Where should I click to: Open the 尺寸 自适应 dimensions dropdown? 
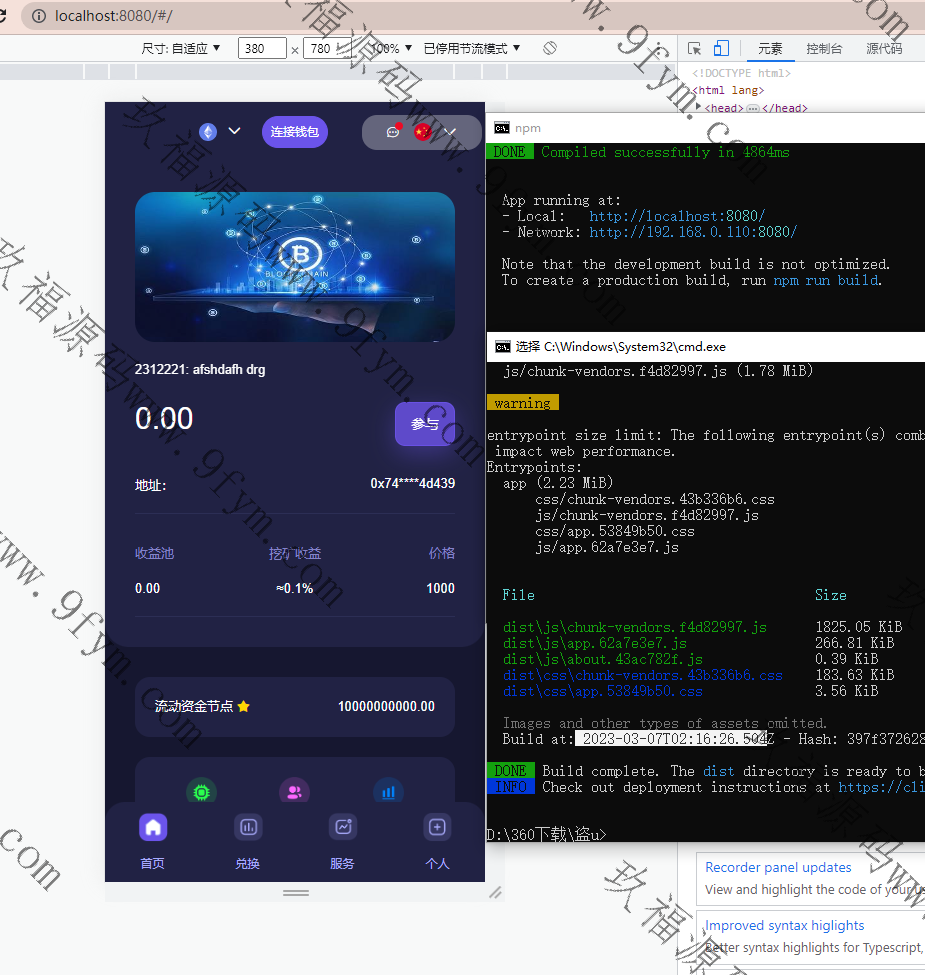coord(181,48)
